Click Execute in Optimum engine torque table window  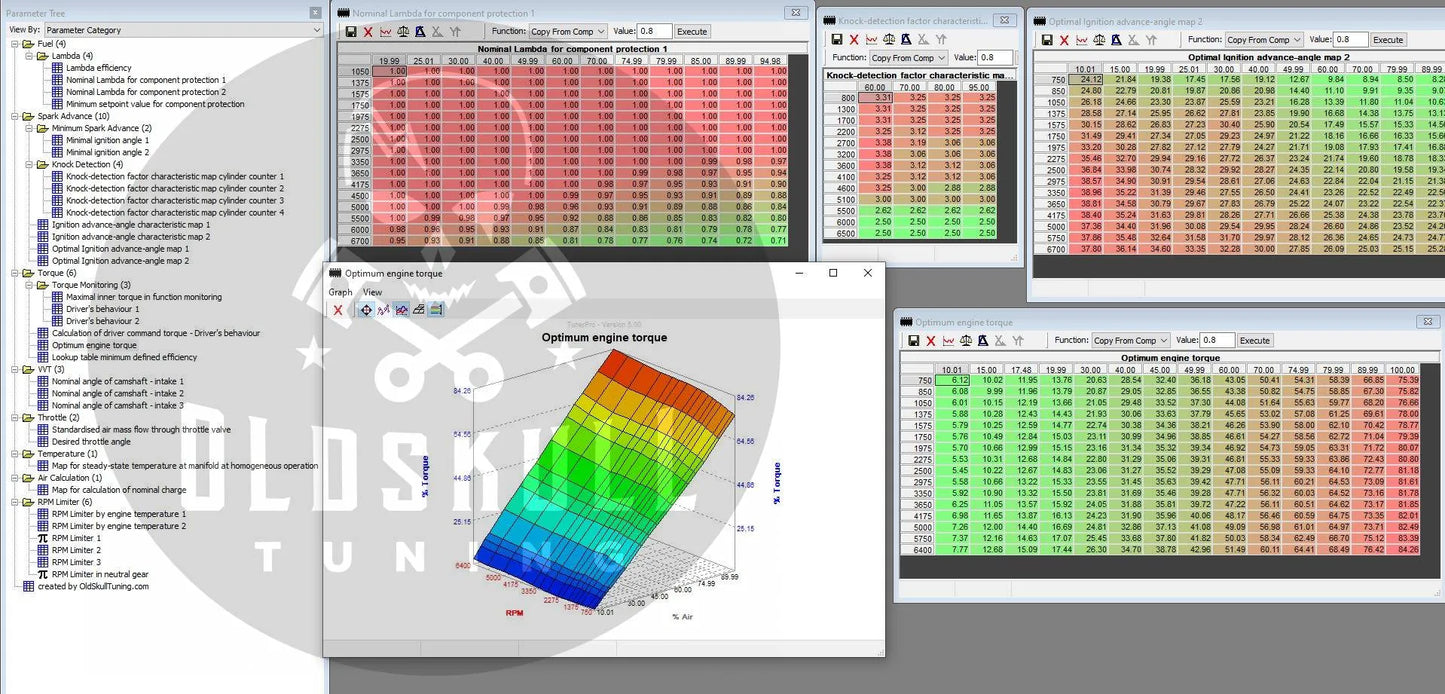click(x=1254, y=341)
